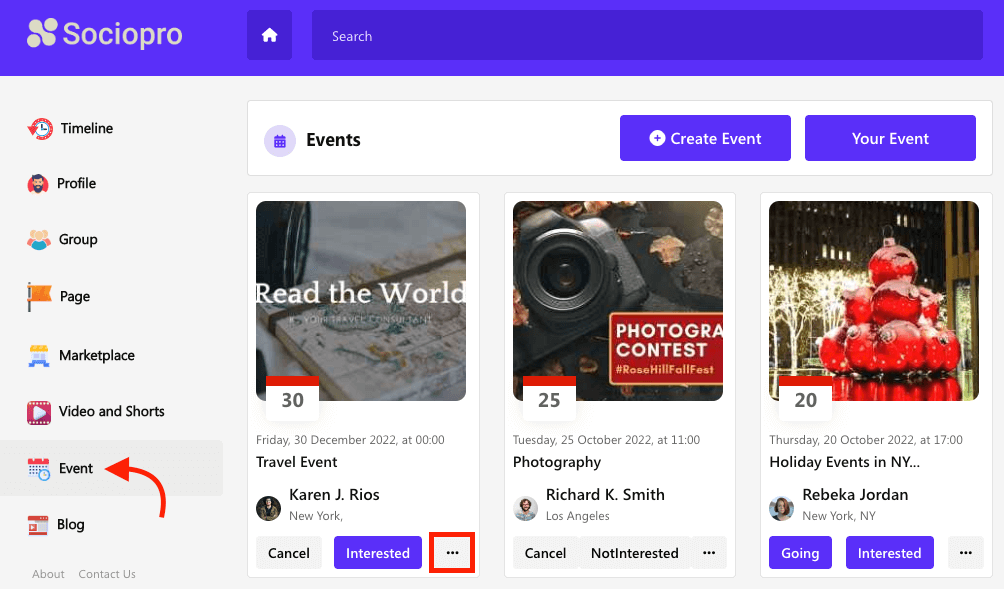Open more options for Holiday Events card
Viewport: 1004px width, 589px height.
coord(965,553)
